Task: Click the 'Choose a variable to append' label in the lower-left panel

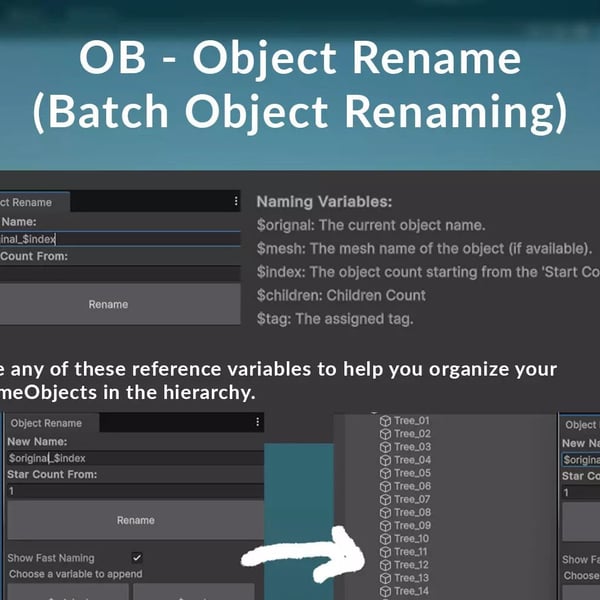Action: [x=75, y=574]
